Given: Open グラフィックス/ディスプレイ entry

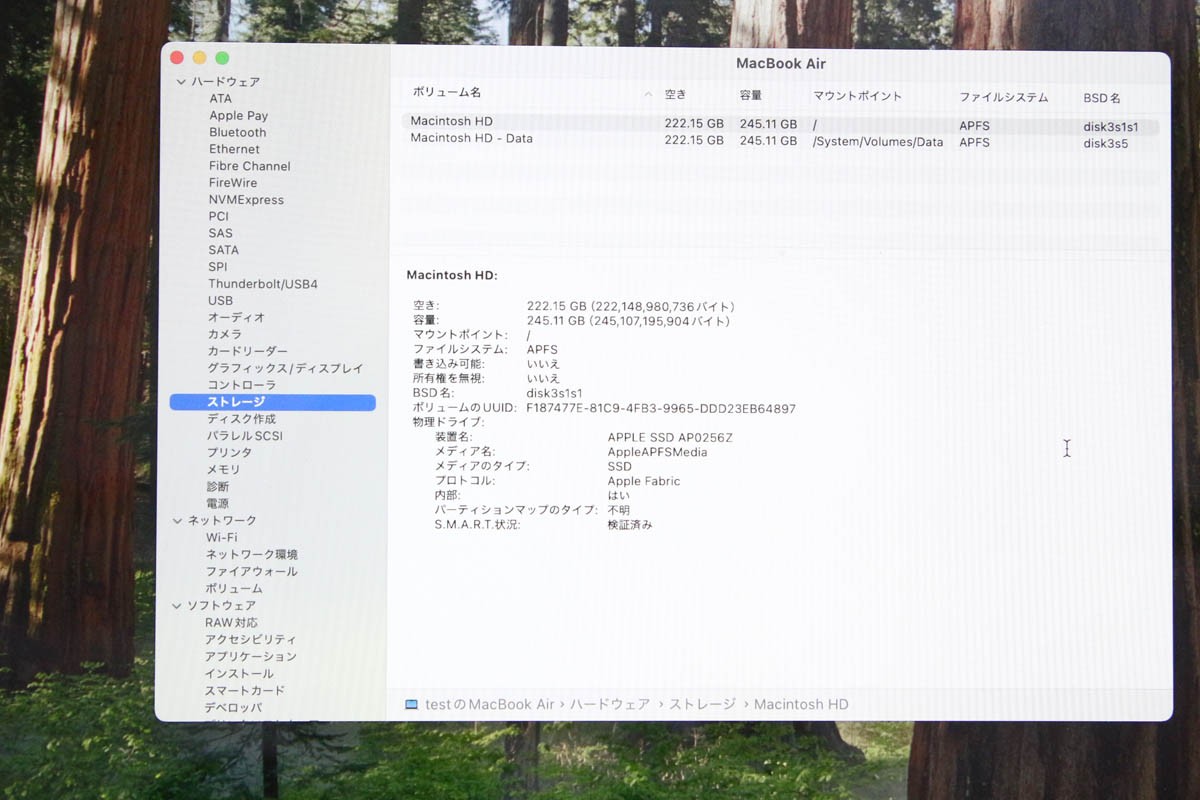Looking at the screenshot, I should coord(285,368).
